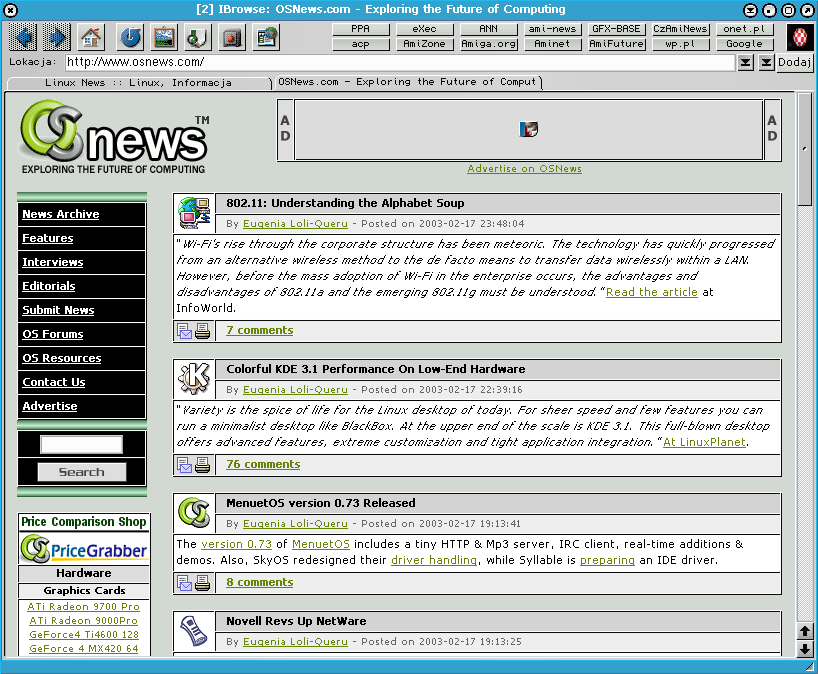Open the ATi Radeon 9700 Pro link
Screen dimensions: 818x674
[83, 607]
